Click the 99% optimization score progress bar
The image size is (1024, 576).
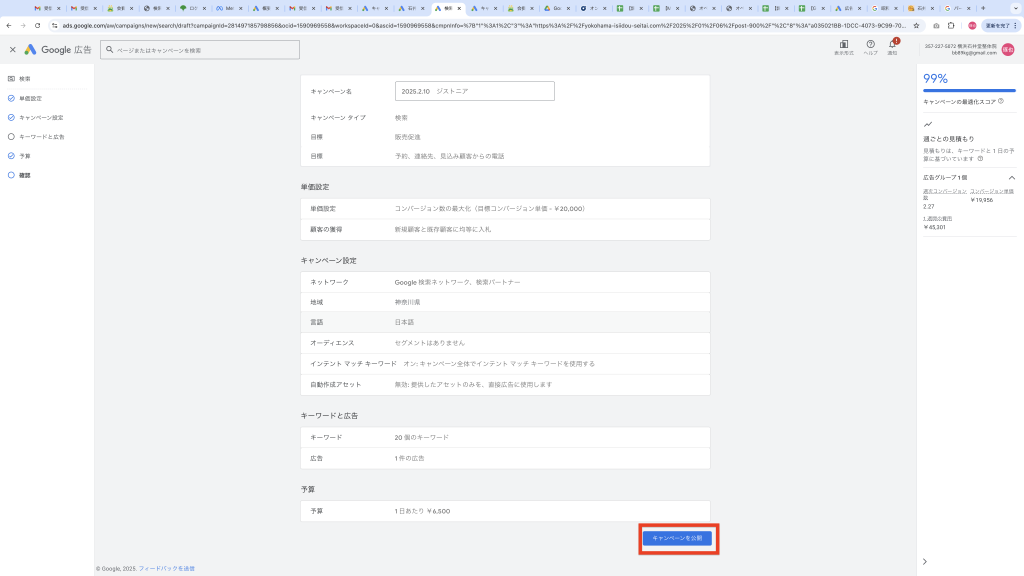click(968, 91)
